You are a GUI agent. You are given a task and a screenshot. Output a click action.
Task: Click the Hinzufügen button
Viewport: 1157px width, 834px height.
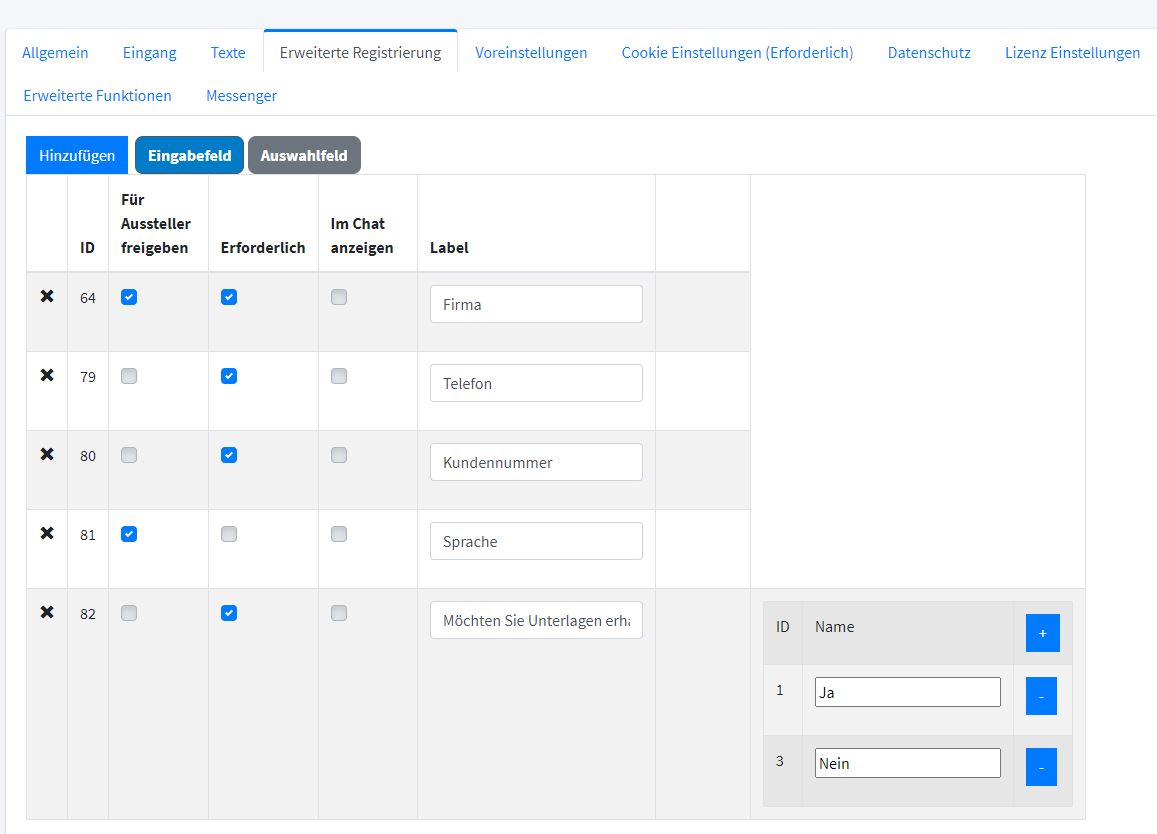(x=77, y=156)
